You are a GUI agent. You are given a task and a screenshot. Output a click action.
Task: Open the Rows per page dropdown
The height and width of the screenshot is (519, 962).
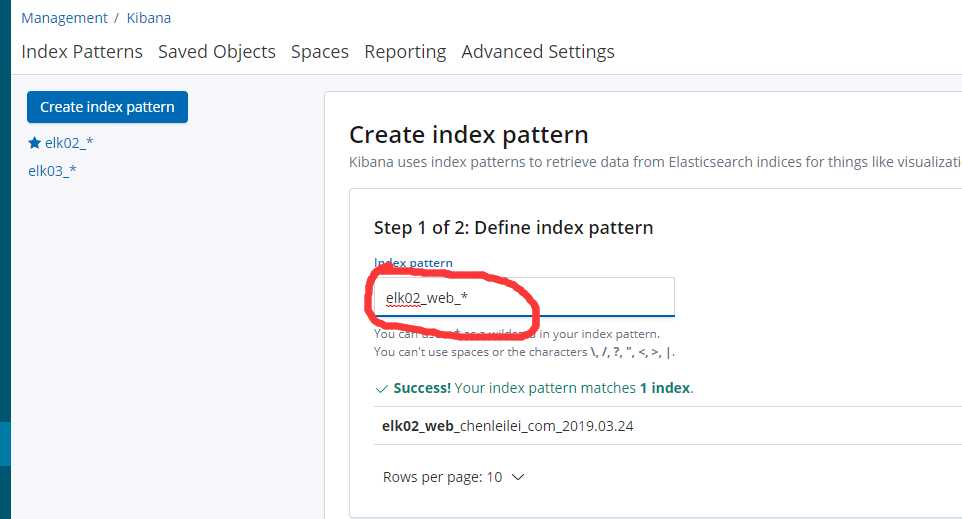[453, 477]
